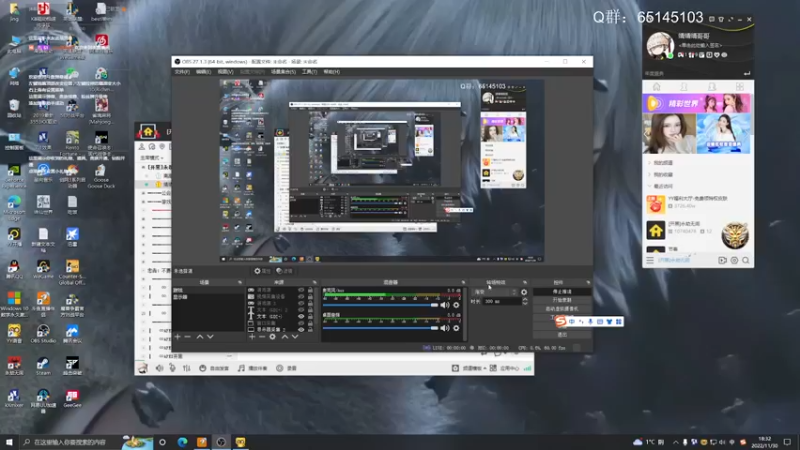Open settings gear for 麦克风/Aux mixer channel
Image resolution: width=800 pixels, height=450 pixels.
point(456,305)
